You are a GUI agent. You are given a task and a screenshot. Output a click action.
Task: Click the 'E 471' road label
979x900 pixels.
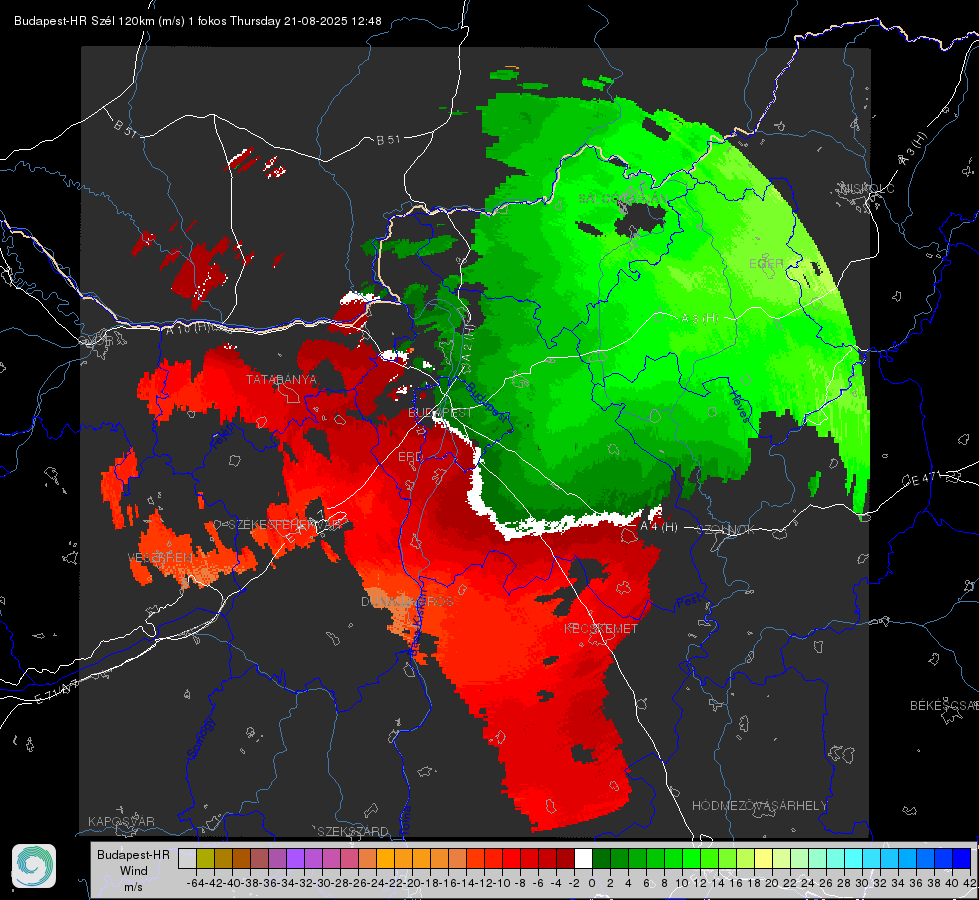pyautogui.click(x=923, y=480)
